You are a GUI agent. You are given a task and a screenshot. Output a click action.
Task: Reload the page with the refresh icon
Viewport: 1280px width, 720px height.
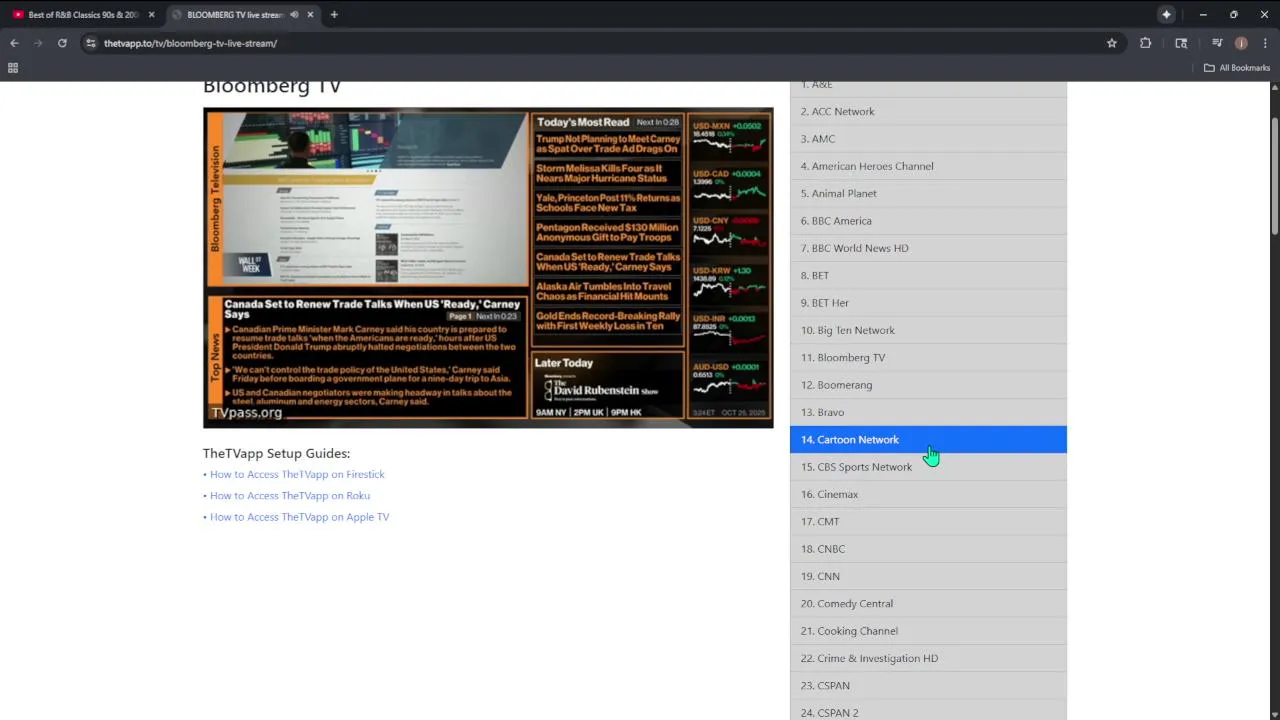62,43
